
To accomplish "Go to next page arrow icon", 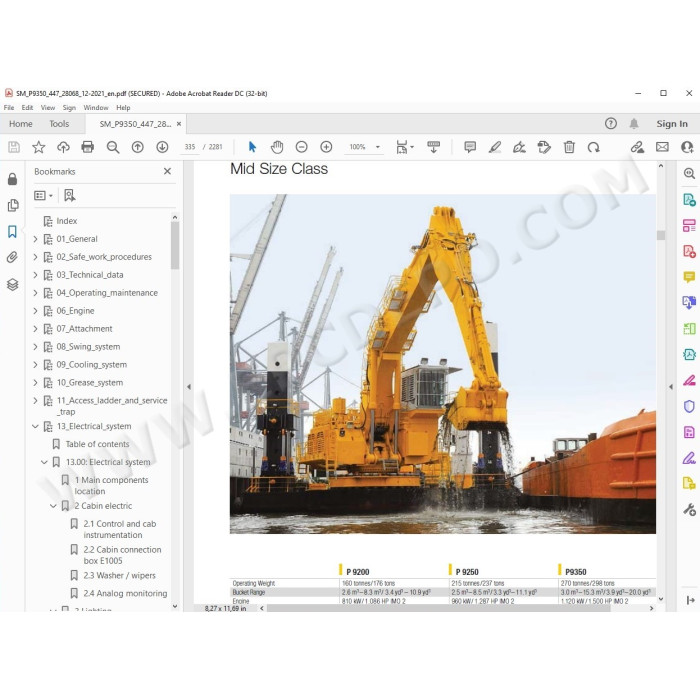I will pyautogui.click(x=162, y=147).
